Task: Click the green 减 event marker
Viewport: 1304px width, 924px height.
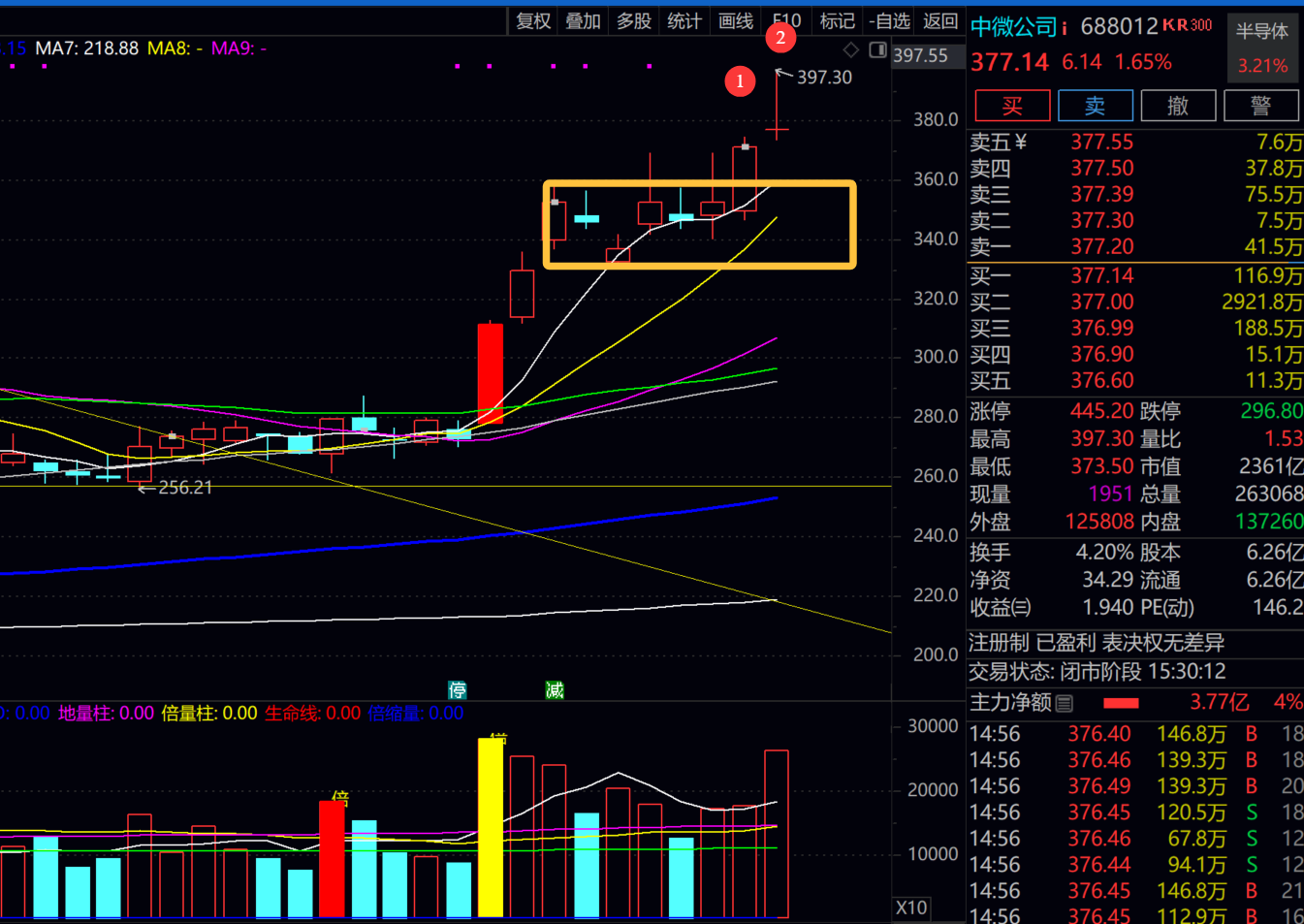Action: click(x=555, y=690)
